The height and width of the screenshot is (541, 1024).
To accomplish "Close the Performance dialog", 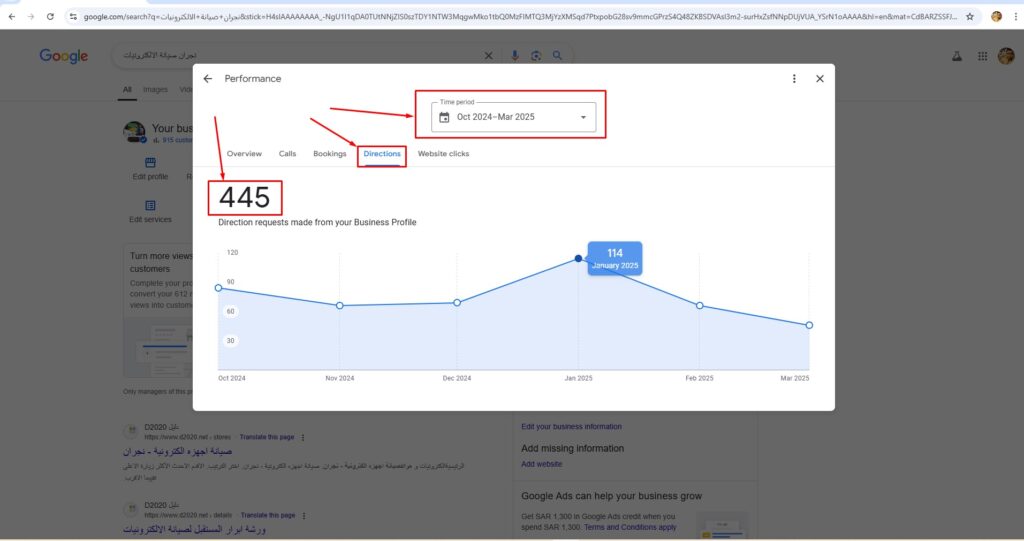I will (820, 78).
